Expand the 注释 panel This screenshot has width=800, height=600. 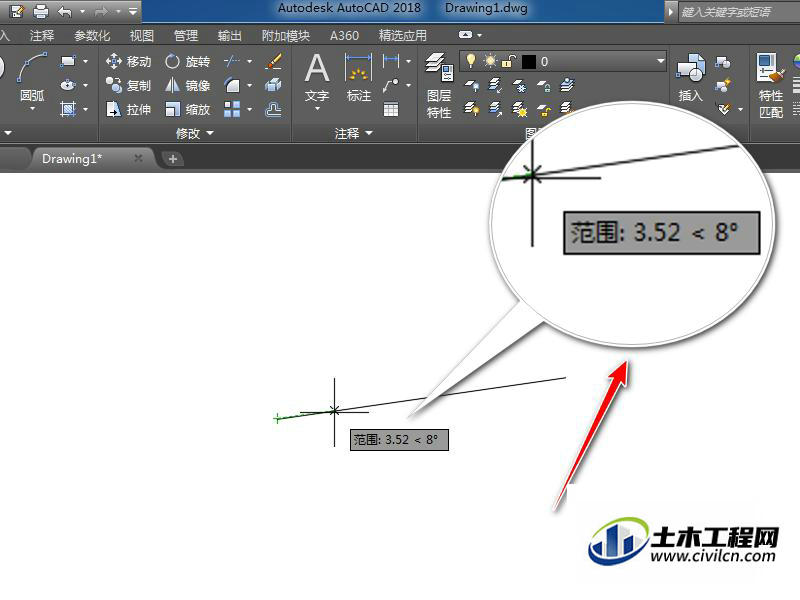tap(354, 134)
